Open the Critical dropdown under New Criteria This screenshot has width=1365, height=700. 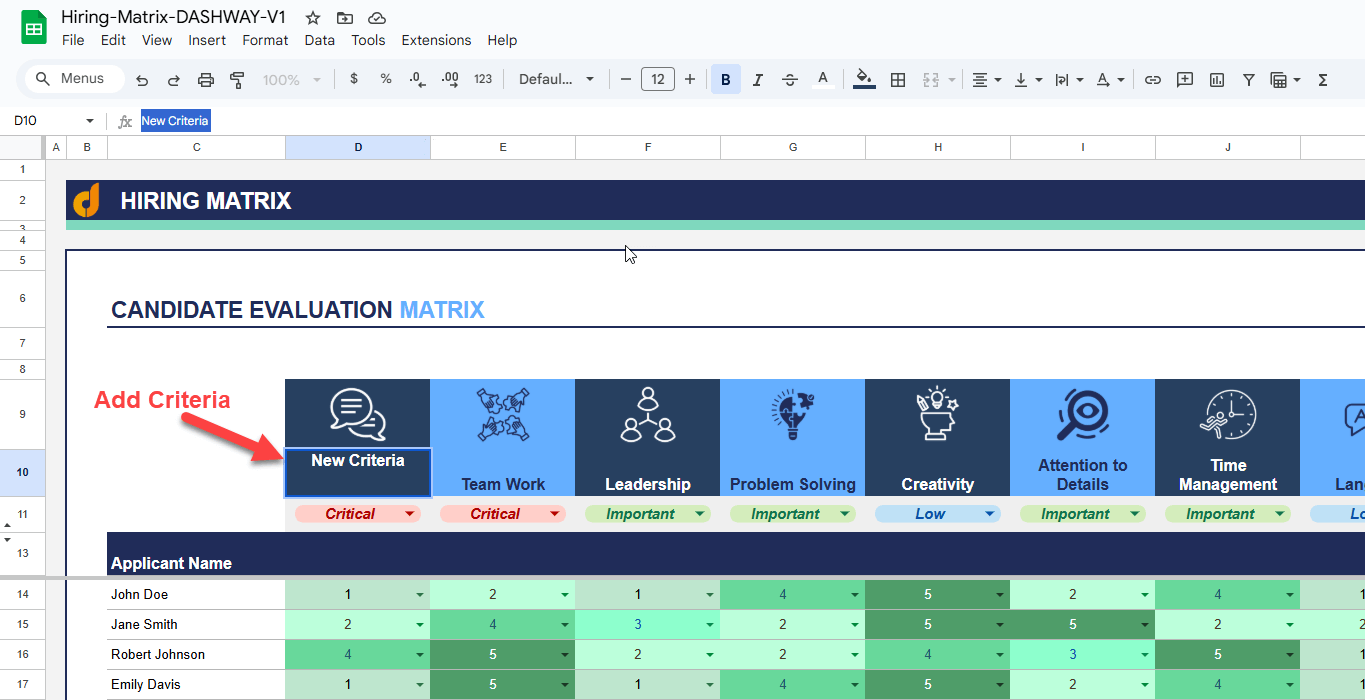pos(358,514)
